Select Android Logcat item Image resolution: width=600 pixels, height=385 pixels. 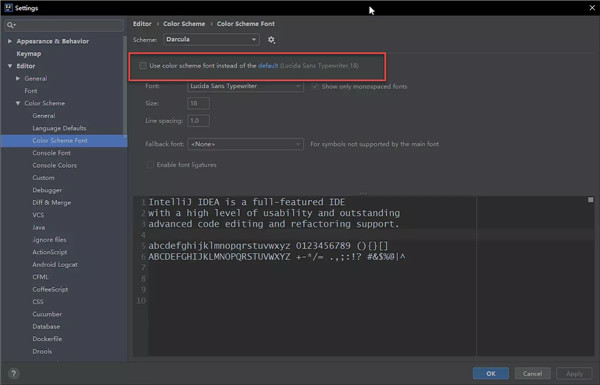pyautogui.click(x=55, y=264)
